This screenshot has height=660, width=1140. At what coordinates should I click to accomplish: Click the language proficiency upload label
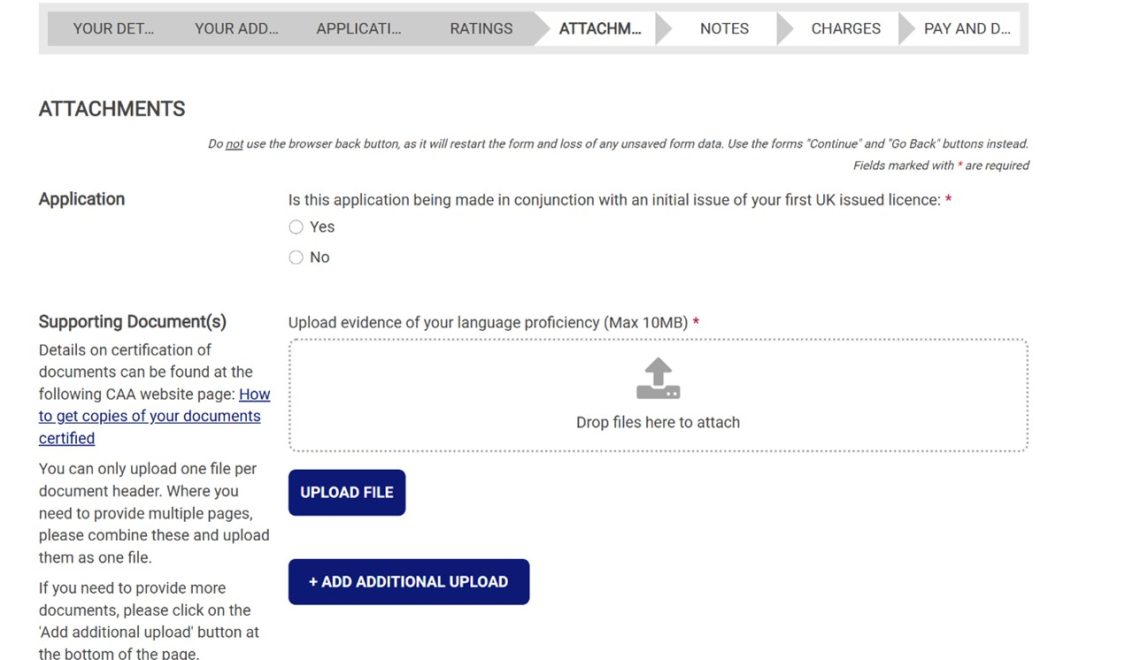point(488,322)
